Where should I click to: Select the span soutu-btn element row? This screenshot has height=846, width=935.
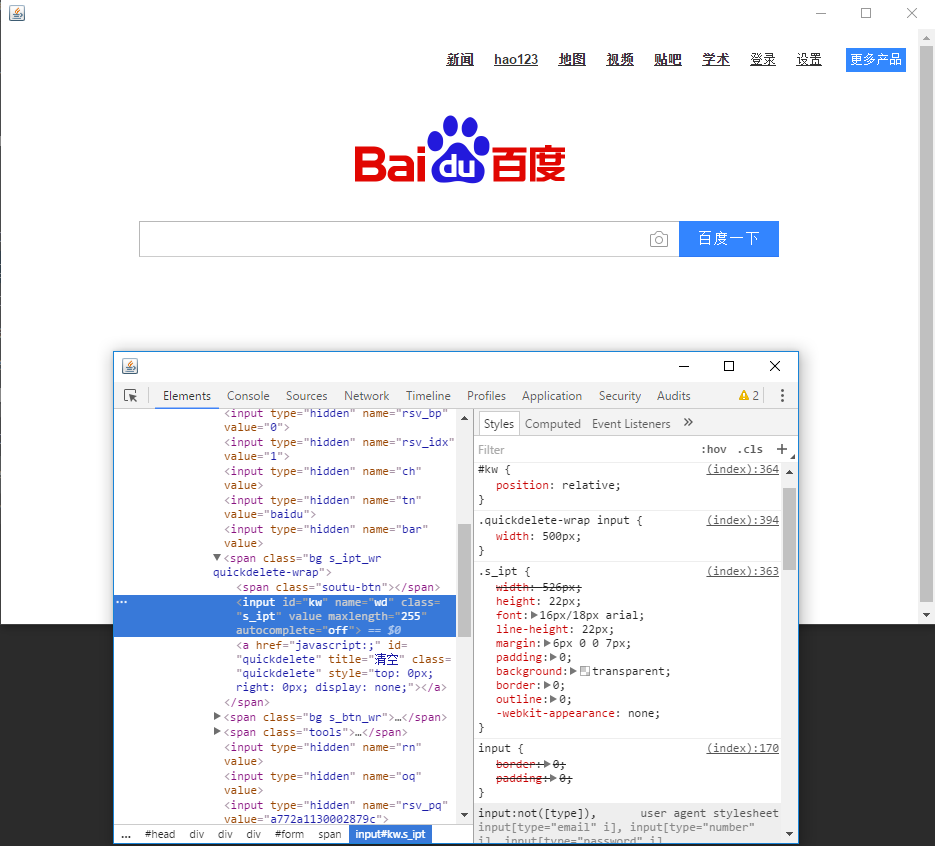[x=338, y=587]
